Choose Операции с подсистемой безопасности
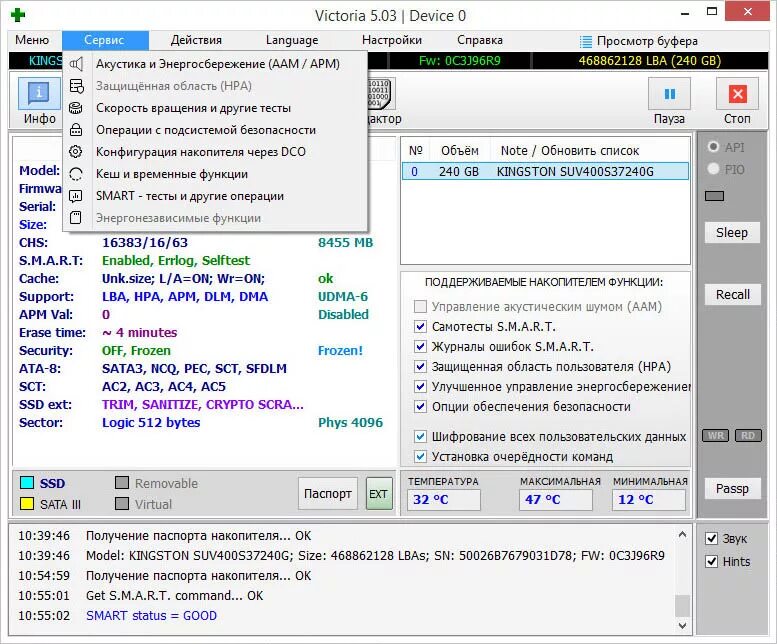 (216, 130)
